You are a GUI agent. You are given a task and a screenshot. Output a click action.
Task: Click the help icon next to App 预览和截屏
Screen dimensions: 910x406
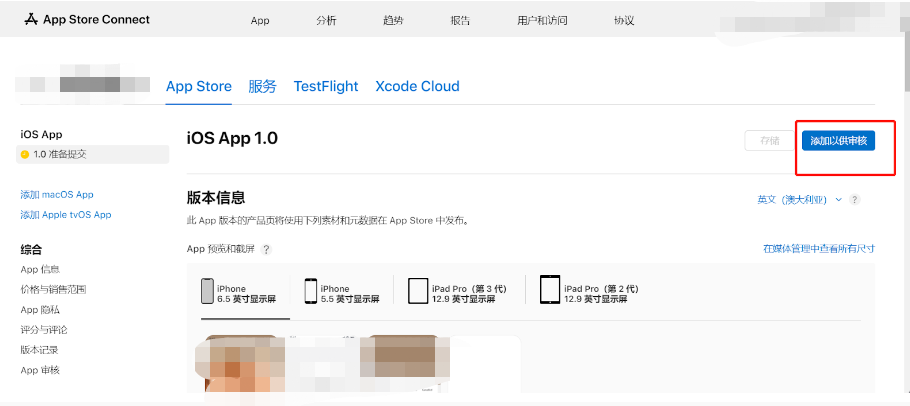(266, 249)
